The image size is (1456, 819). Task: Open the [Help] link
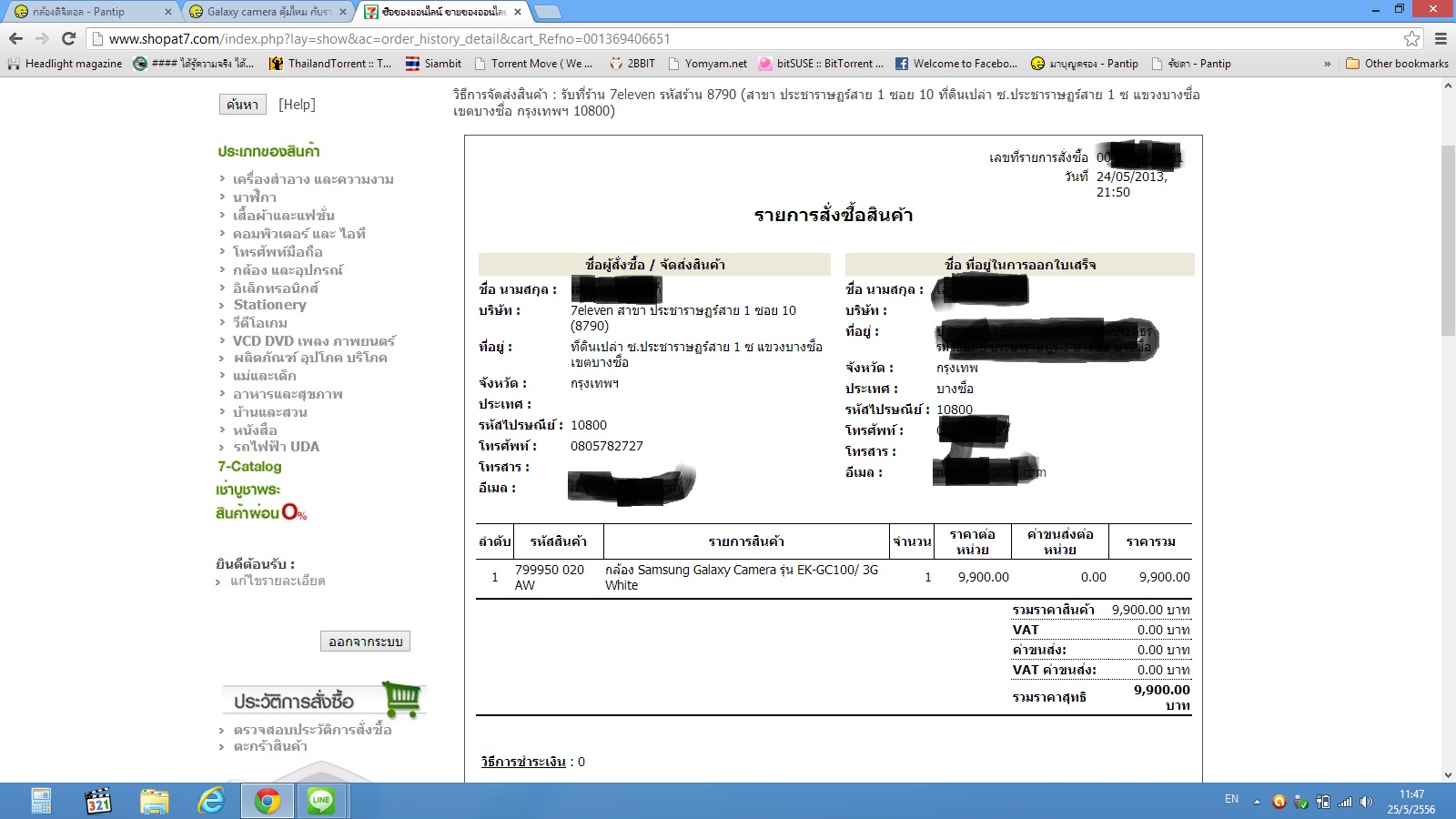point(297,105)
